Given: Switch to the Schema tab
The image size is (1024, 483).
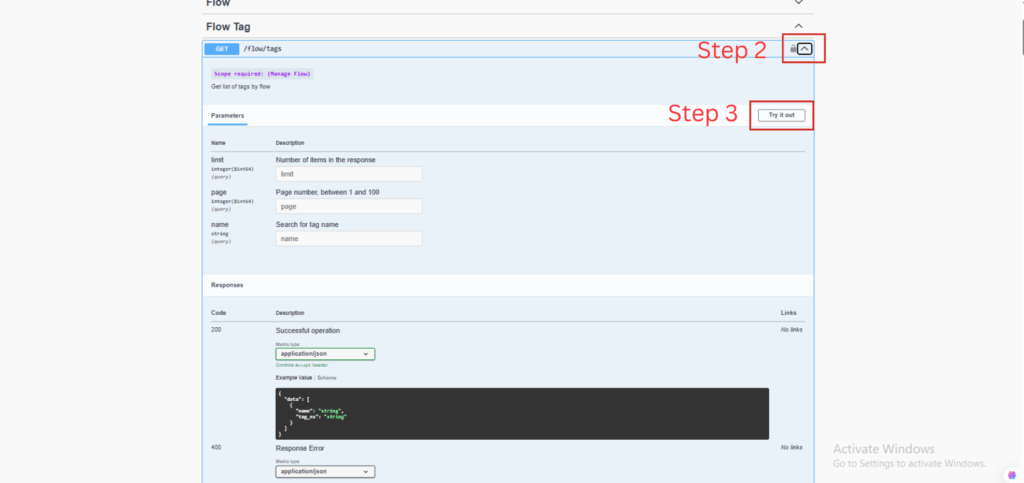Looking at the screenshot, I should [x=327, y=377].
